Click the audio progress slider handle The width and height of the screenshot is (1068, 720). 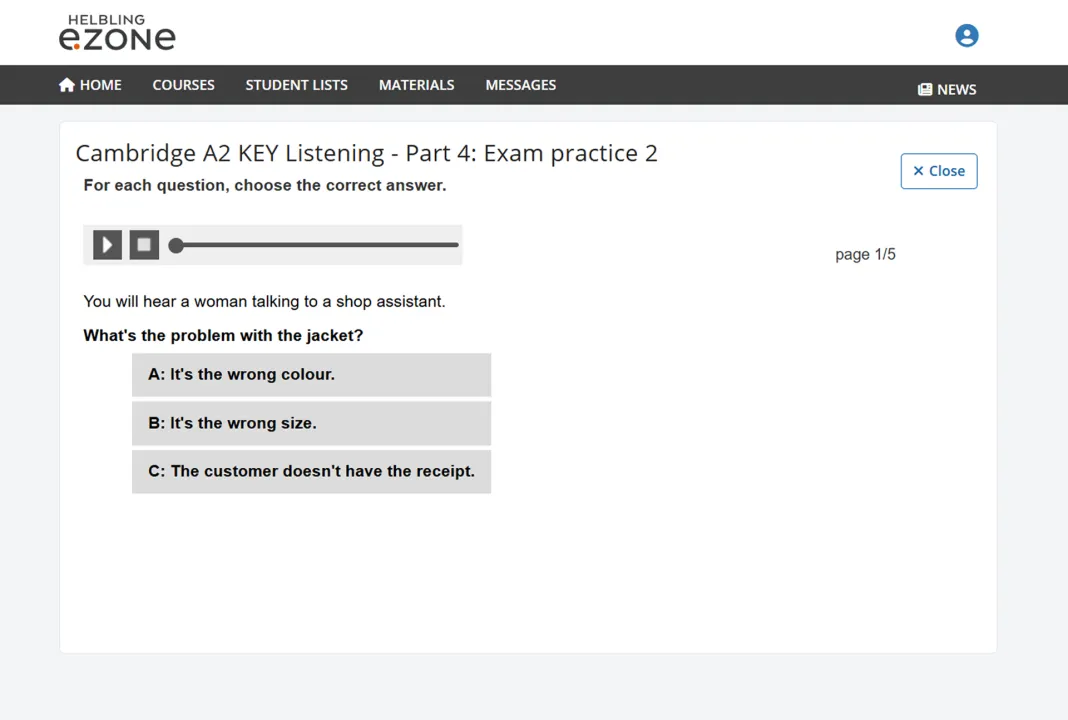[176, 245]
